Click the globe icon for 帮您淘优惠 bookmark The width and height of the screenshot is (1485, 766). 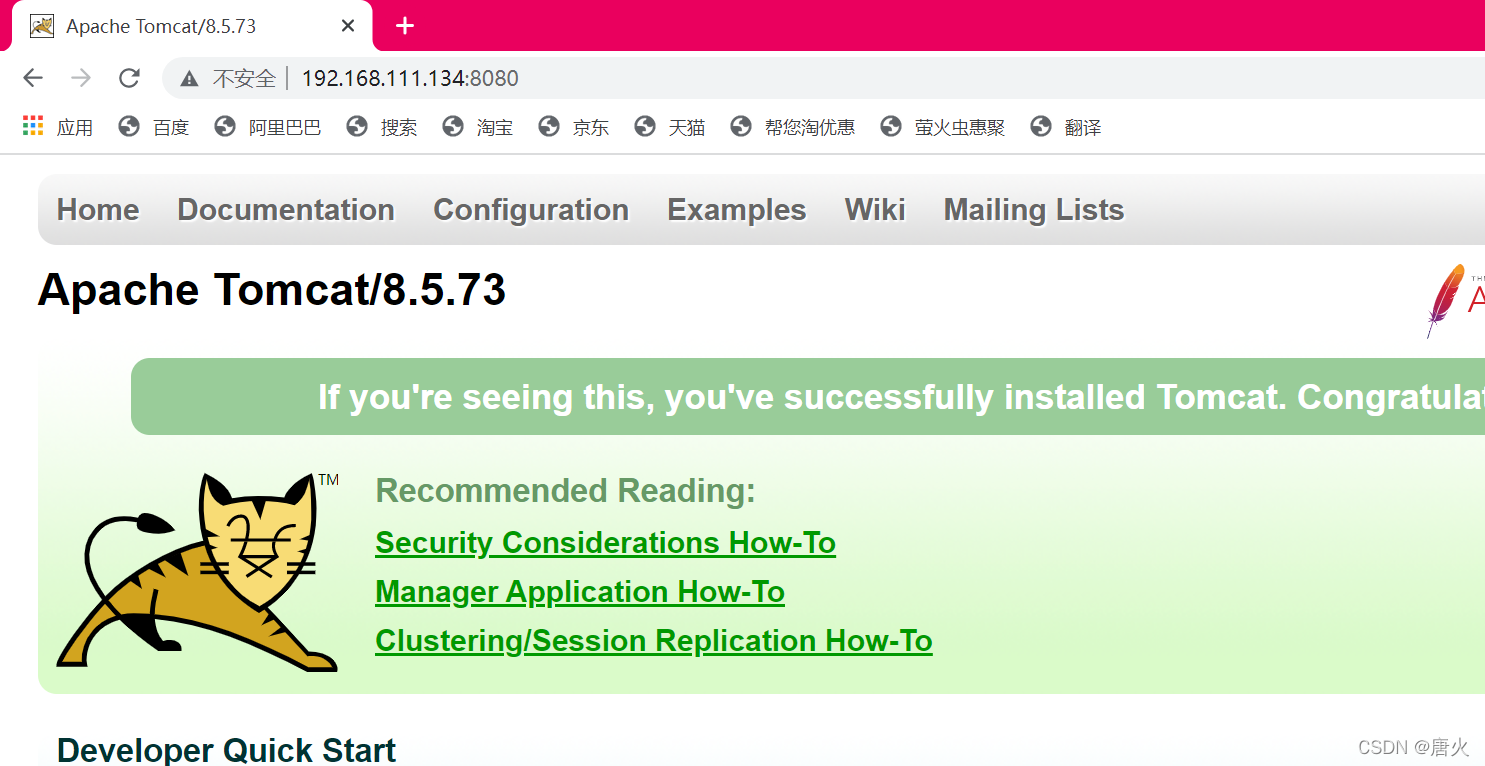coord(741,126)
